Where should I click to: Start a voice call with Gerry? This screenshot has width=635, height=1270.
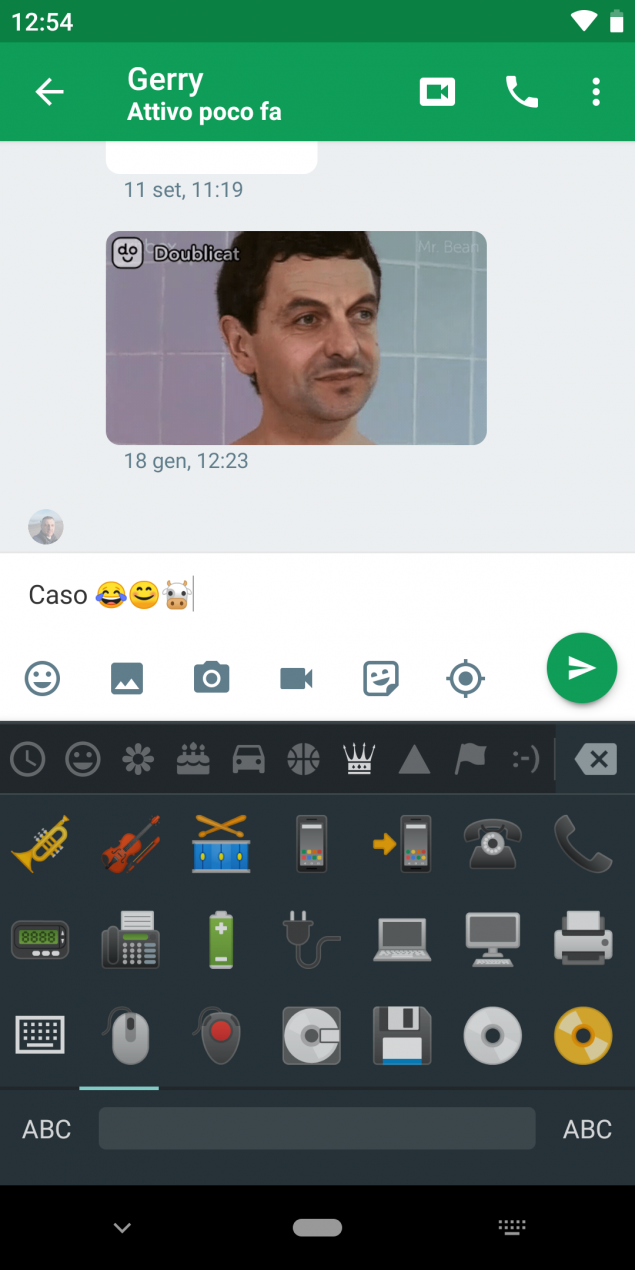pos(521,93)
